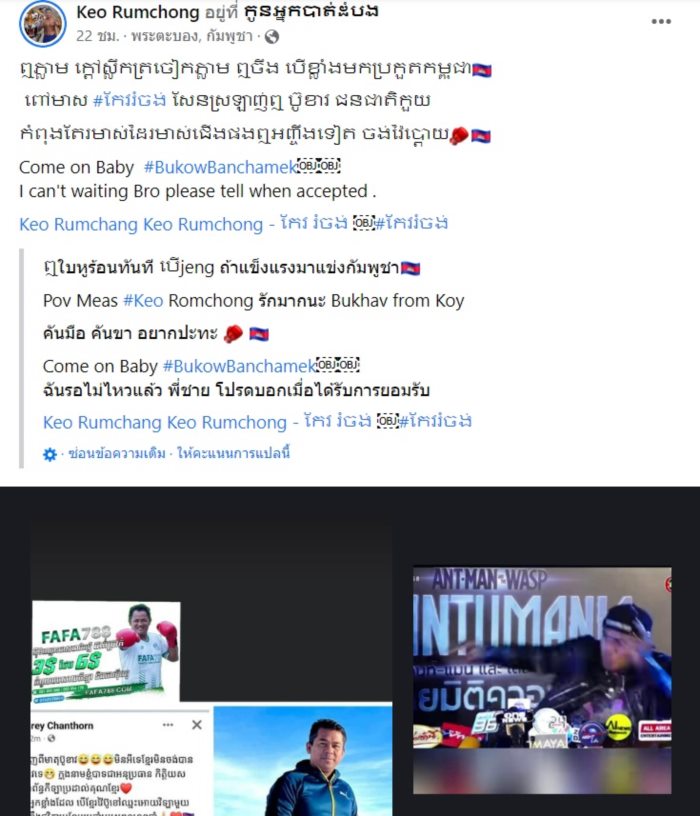Screen dimensions: 700x816
Task: Open the FAFA788 boxing gloves image
Action: (x=106, y=652)
